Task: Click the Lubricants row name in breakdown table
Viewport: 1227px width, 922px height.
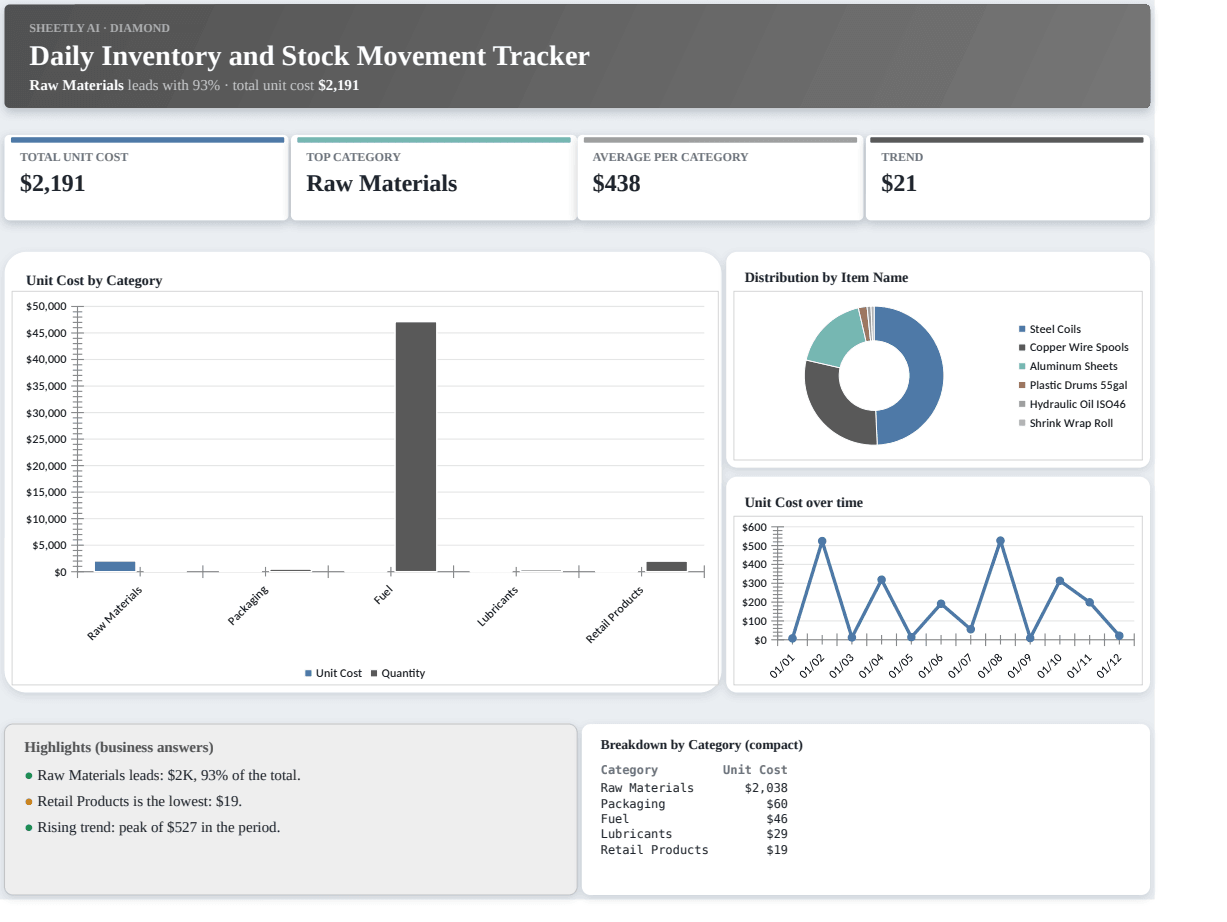Action: click(x=636, y=834)
